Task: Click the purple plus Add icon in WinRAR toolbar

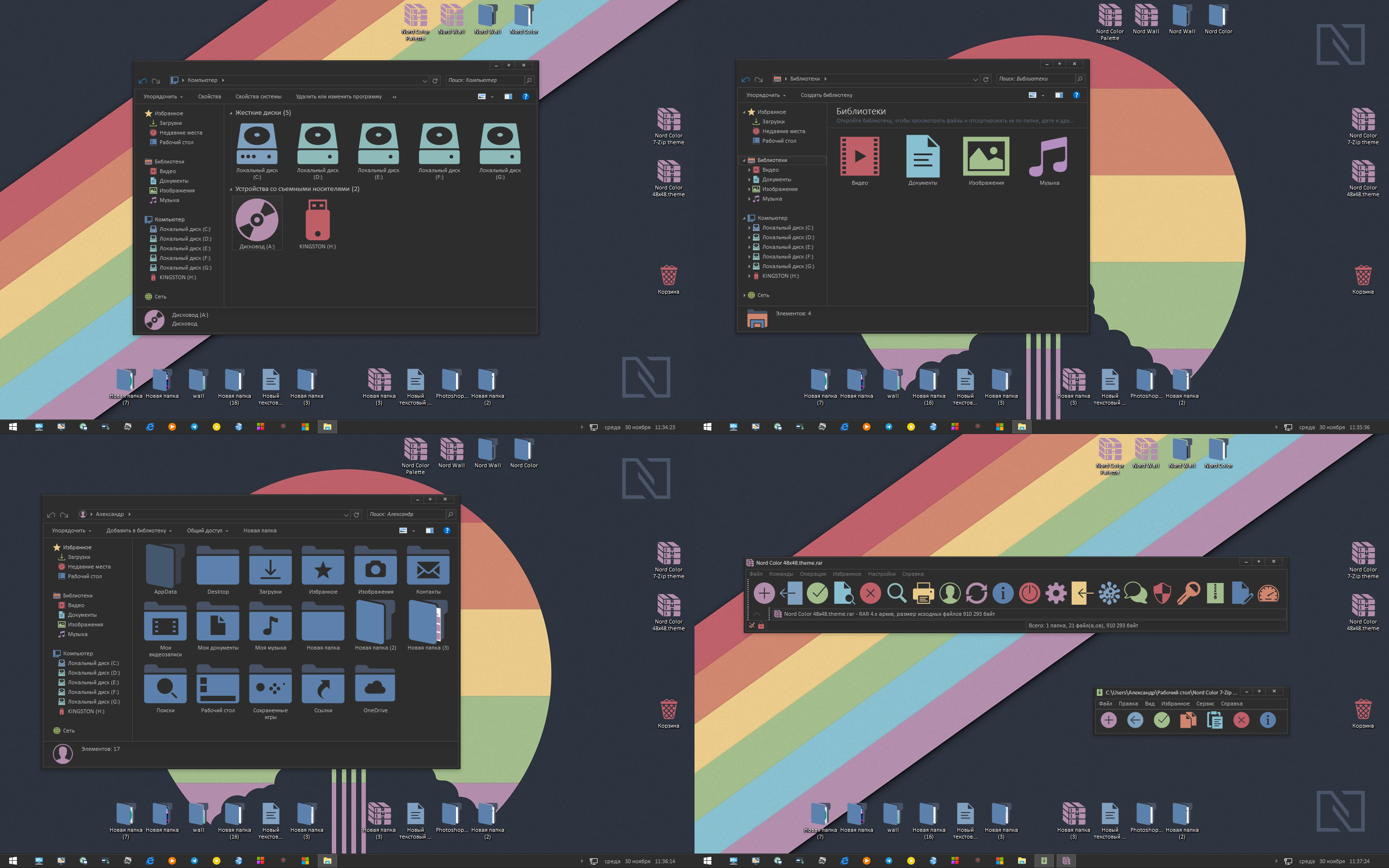Action: coord(764,593)
